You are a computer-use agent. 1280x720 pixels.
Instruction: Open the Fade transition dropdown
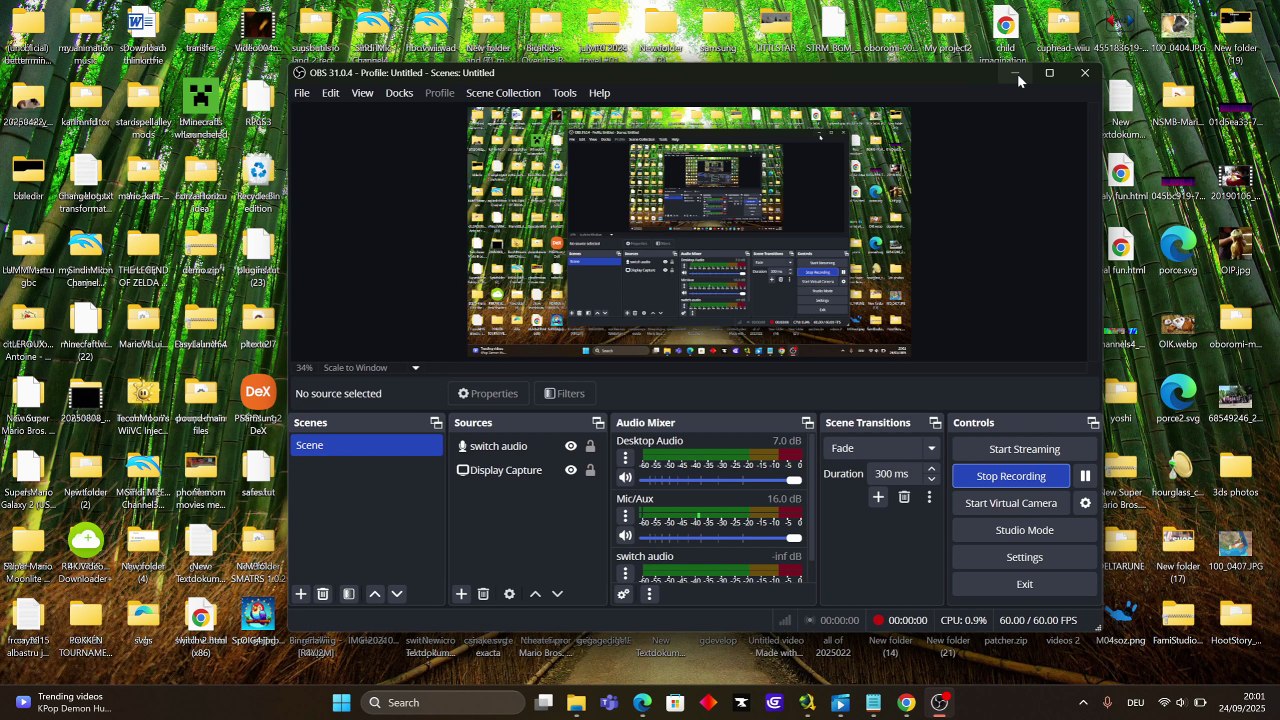pyautogui.click(x=883, y=448)
